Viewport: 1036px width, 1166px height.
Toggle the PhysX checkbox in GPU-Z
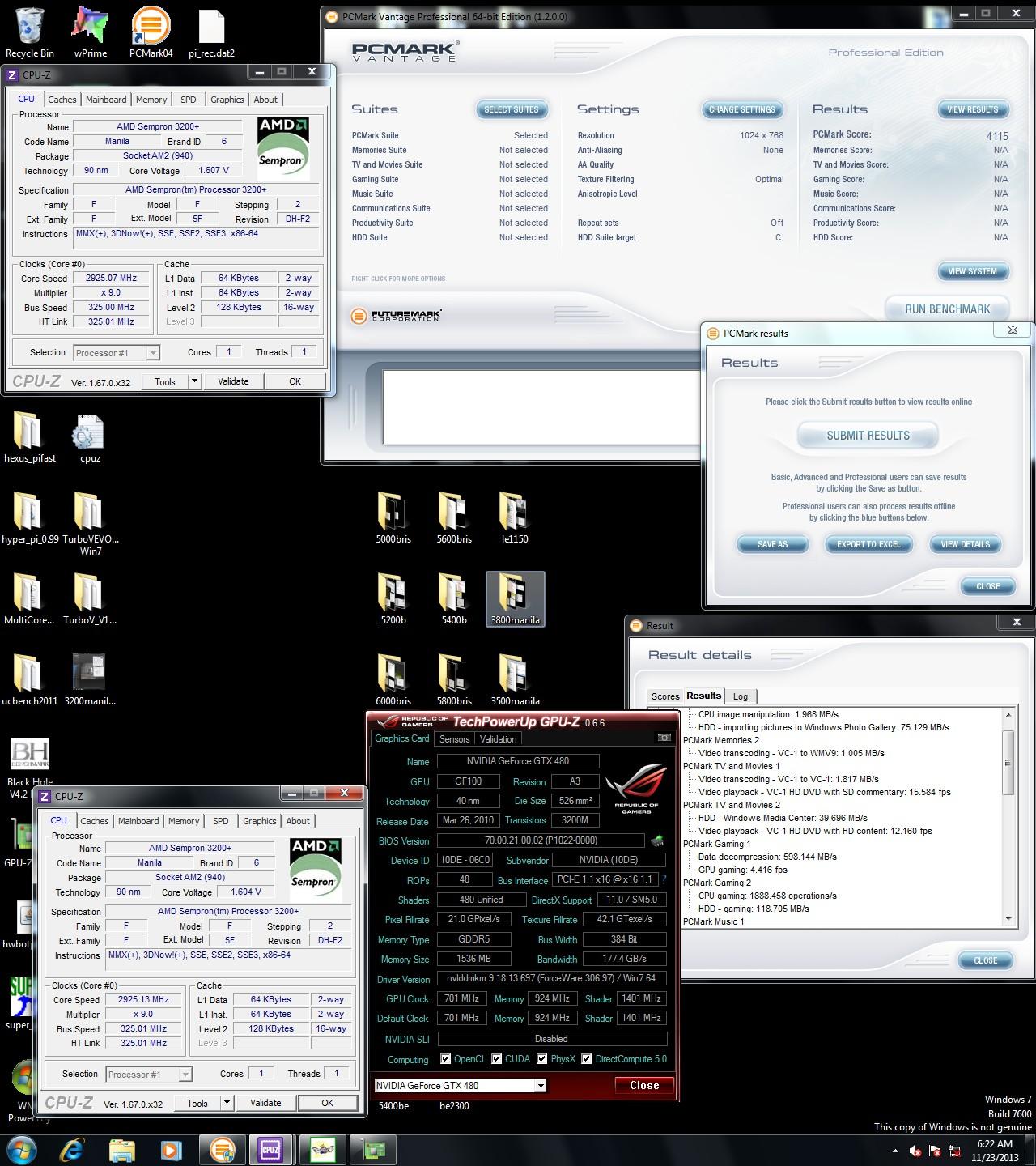coord(541,1059)
